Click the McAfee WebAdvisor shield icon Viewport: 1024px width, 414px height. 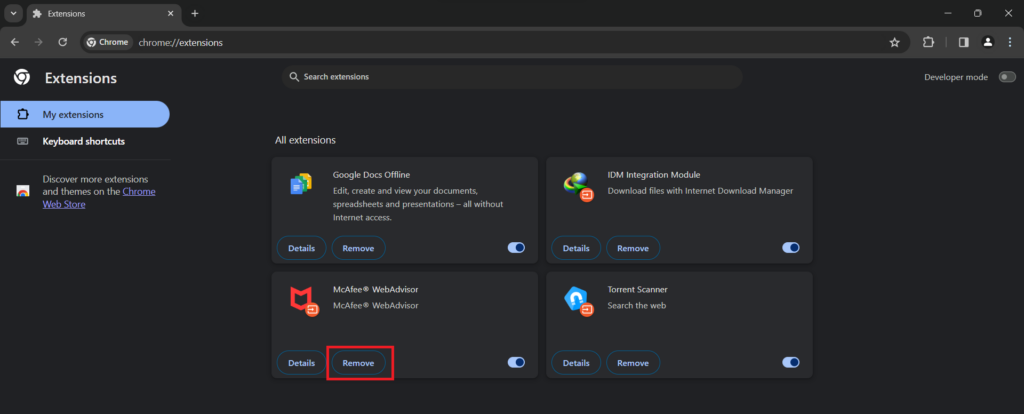point(301,299)
